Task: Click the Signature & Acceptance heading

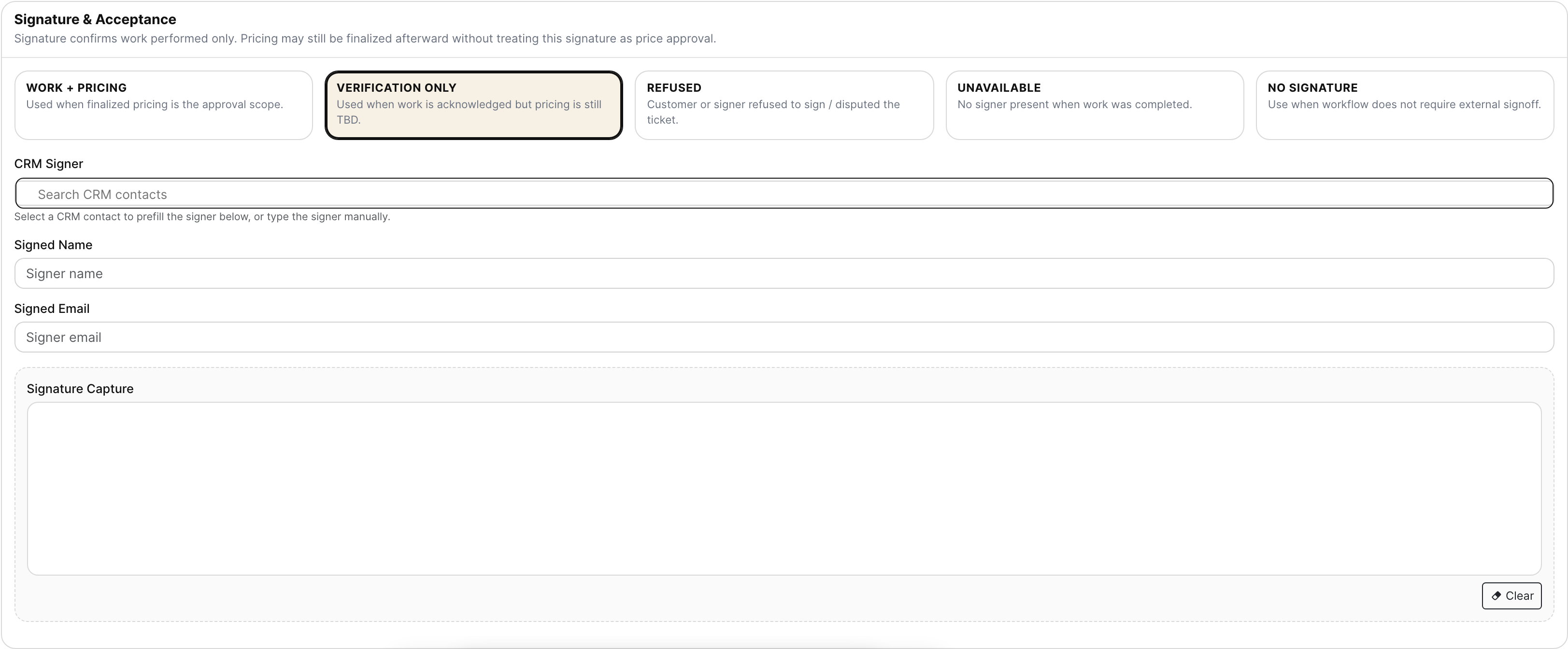Action: click(x=95, y=19)
